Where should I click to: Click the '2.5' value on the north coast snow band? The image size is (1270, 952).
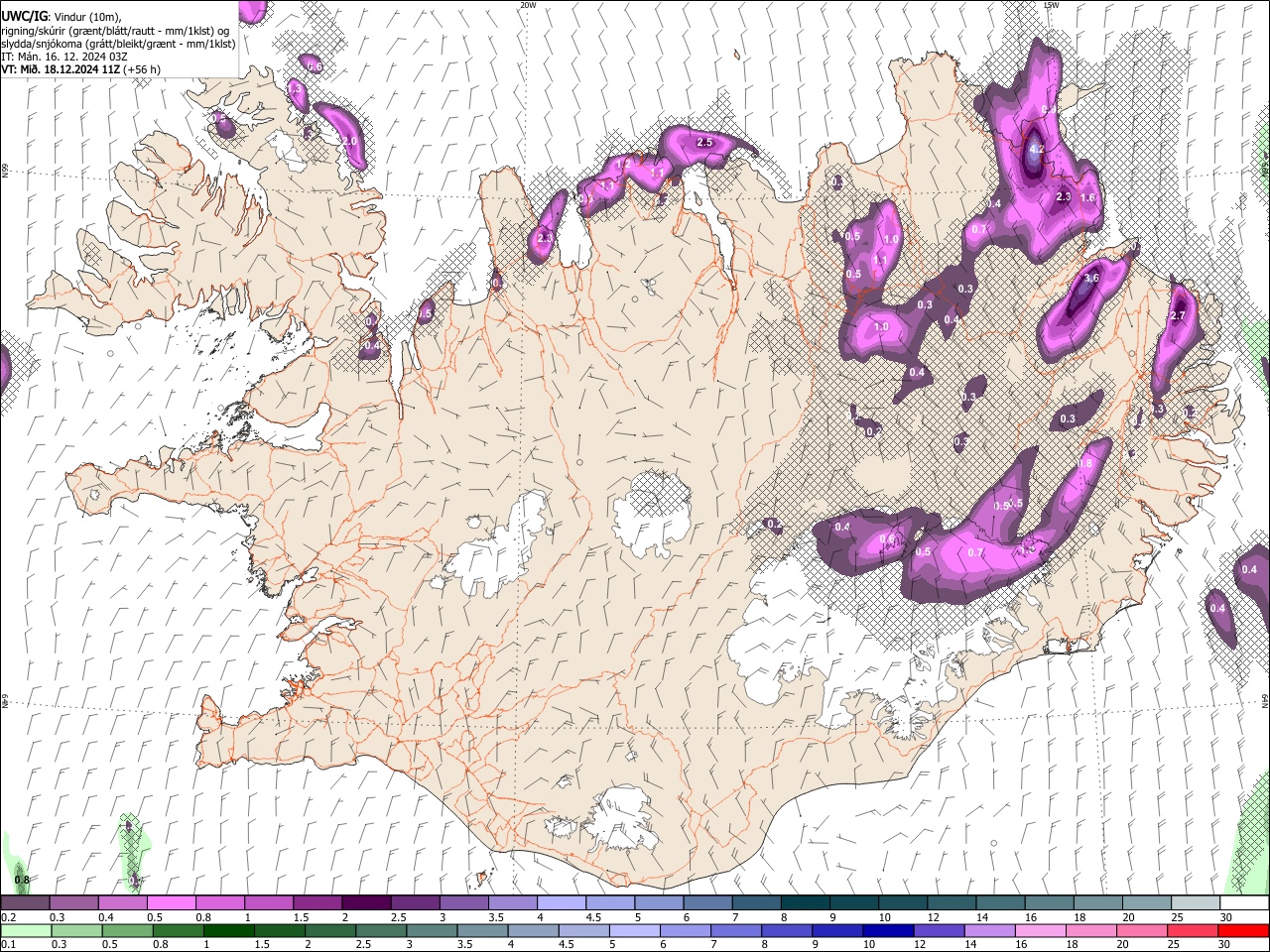click(704, 143)
